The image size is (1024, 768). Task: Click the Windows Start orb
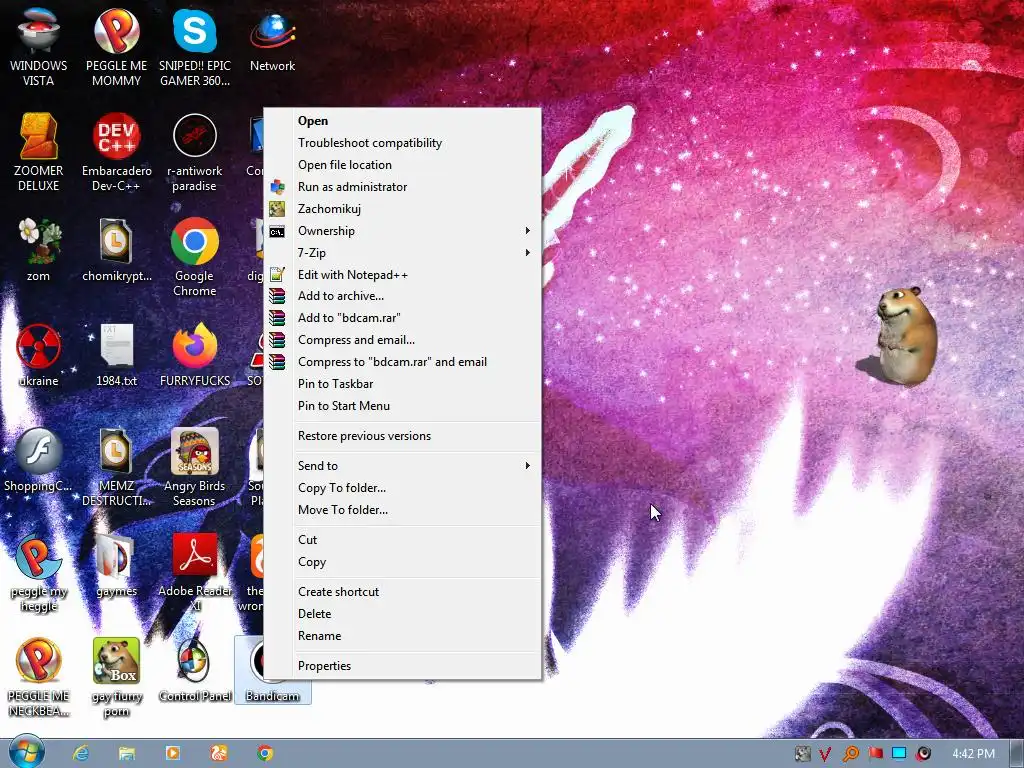[x=27, y=752]
